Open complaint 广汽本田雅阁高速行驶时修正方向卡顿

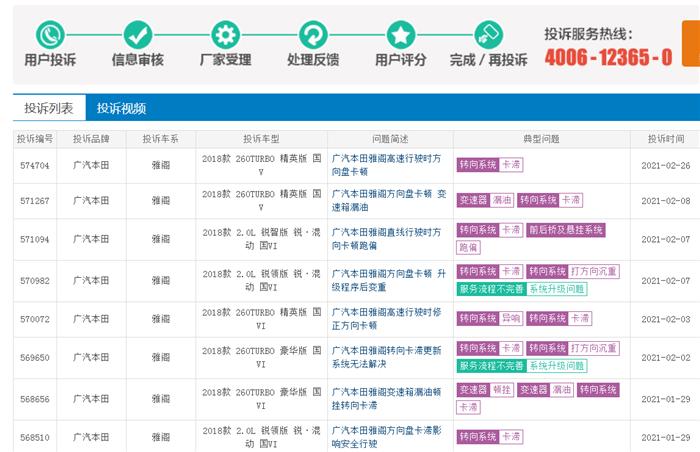tap(387, 319)
